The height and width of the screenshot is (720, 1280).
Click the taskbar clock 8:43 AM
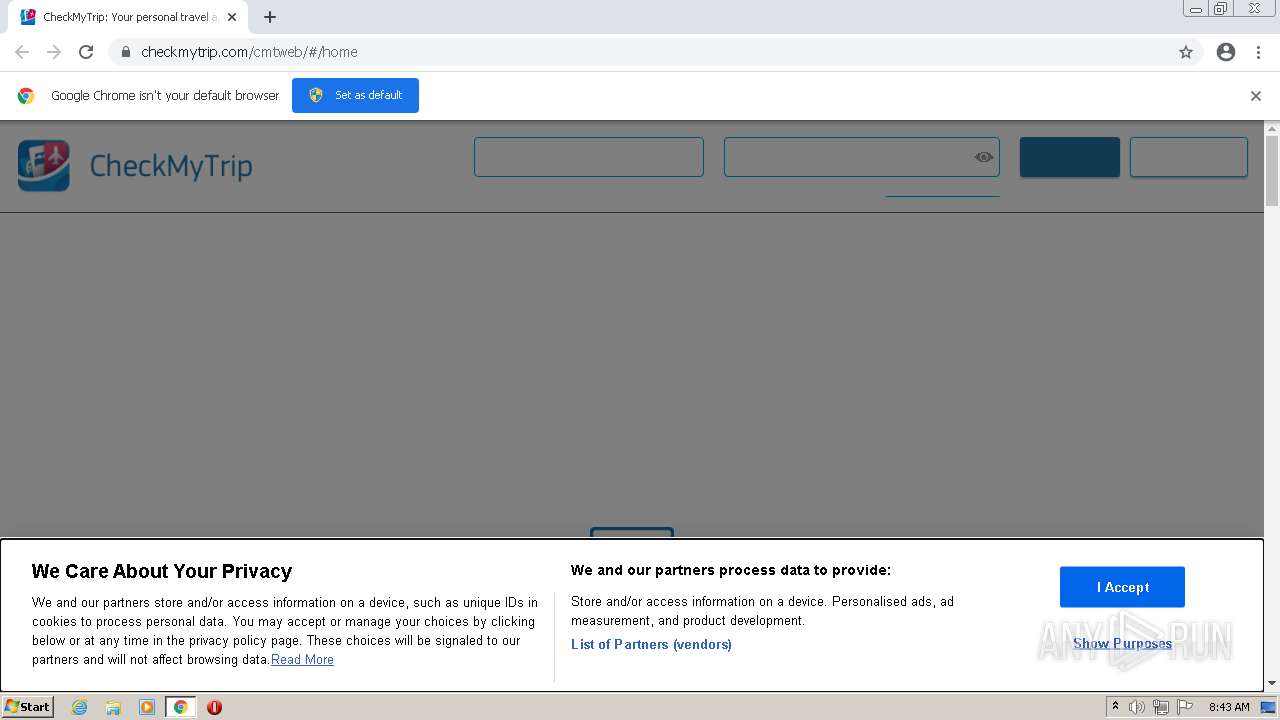(1229, 707)
